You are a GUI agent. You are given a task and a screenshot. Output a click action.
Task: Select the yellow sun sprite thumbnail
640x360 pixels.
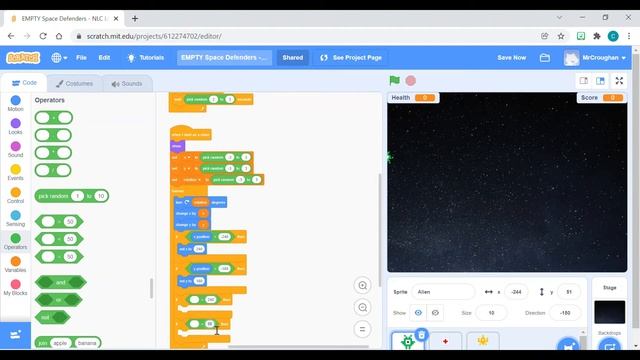tap(483, 341)
